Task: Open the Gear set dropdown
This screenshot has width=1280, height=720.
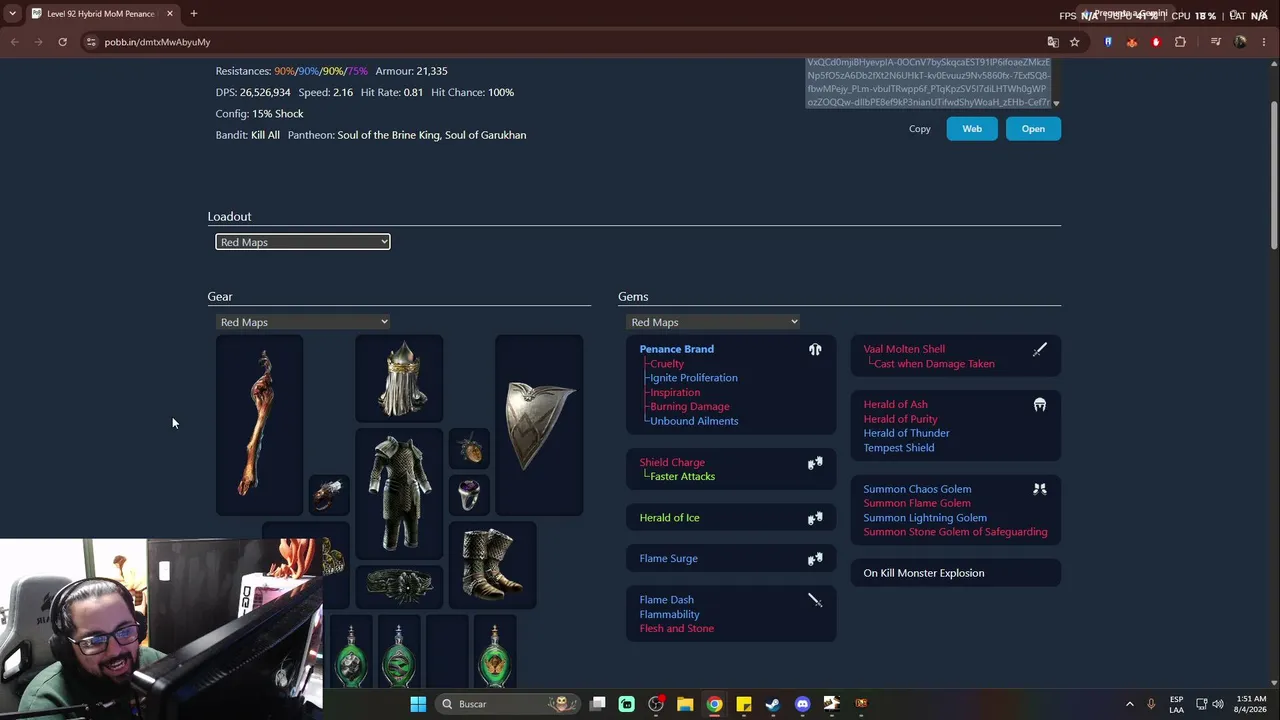Action: 303,322
